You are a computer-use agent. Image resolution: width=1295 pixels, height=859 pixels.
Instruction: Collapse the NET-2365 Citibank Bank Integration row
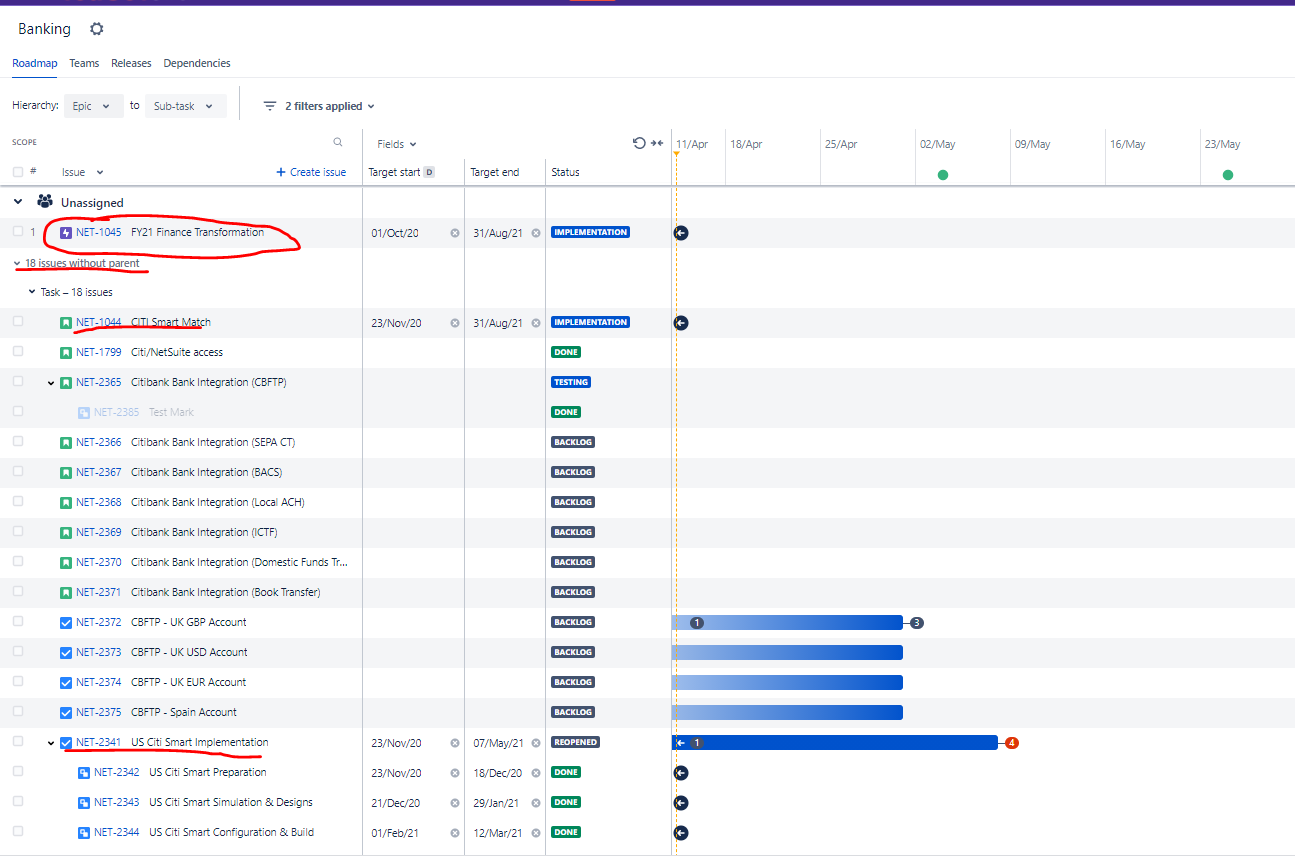coord(51,383)
